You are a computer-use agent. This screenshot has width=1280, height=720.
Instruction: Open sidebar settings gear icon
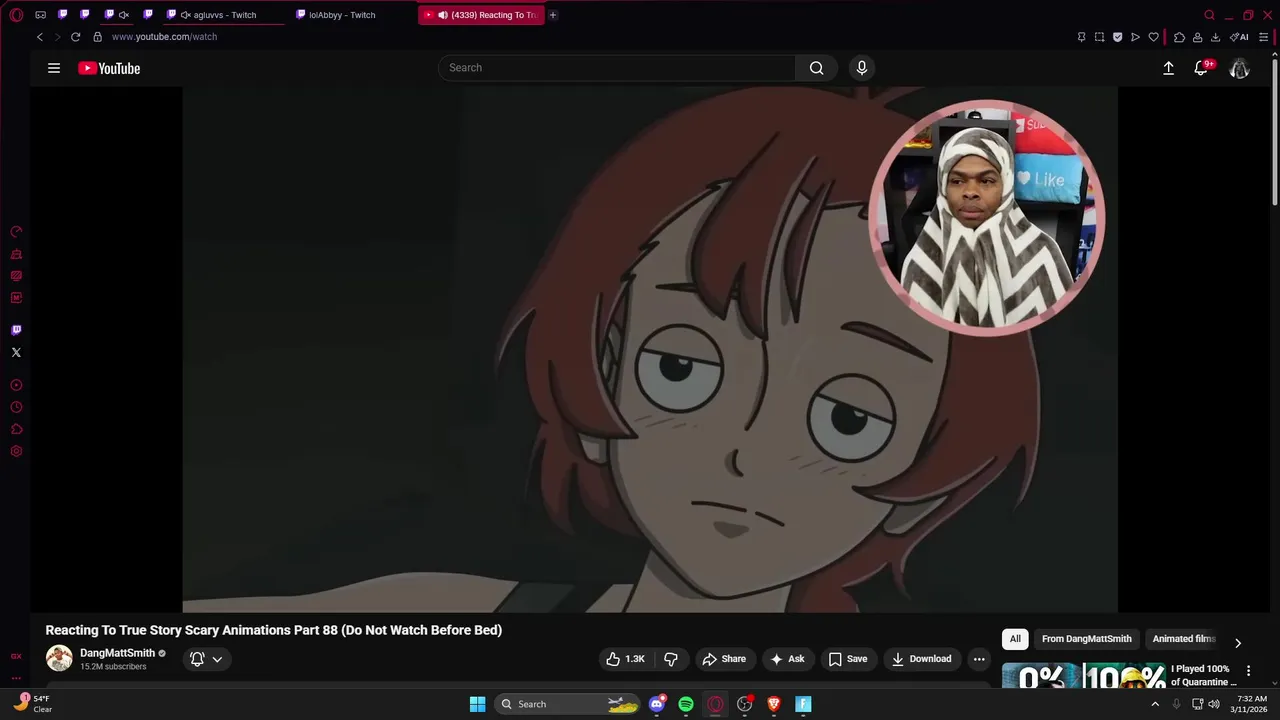click(16, 451)
